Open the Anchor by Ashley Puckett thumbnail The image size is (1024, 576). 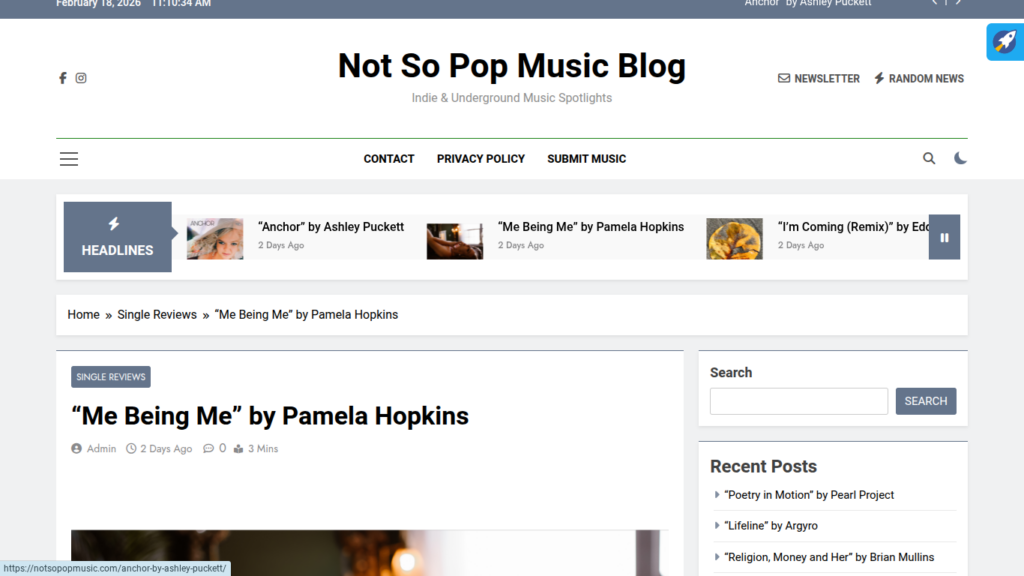215,239
